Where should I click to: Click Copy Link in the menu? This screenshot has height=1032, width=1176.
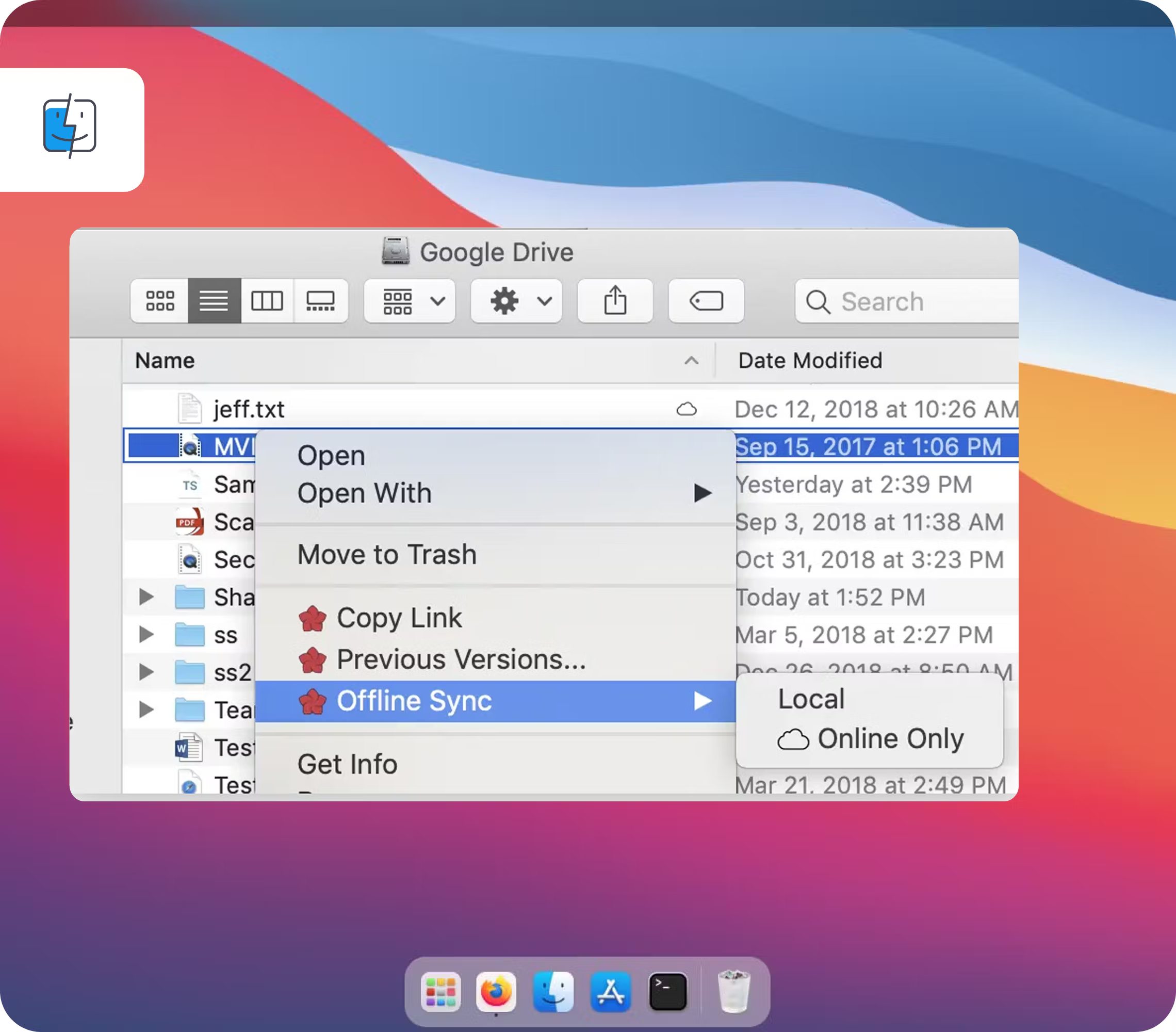[x=399, y=618]
